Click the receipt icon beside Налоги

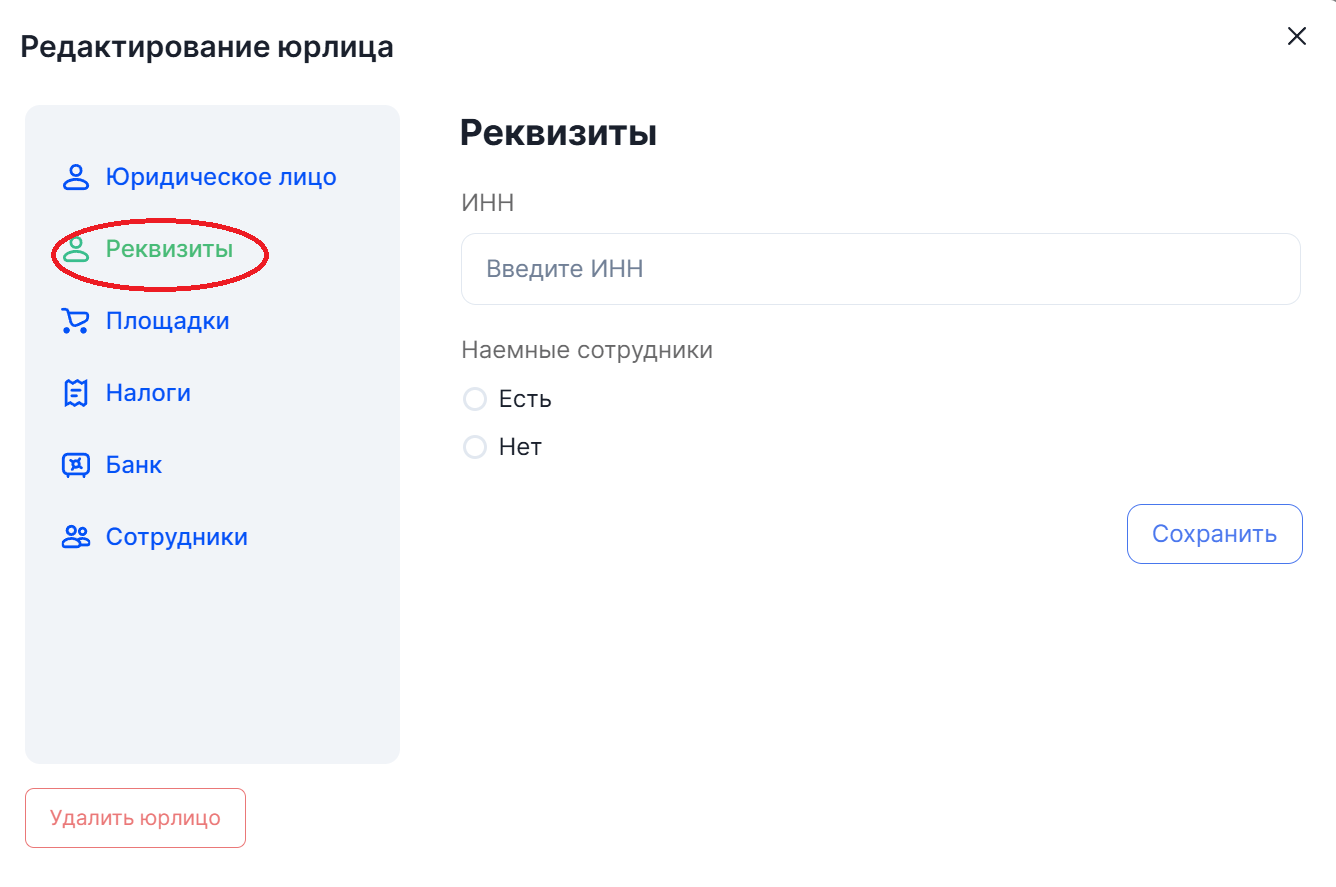(76, 394)
